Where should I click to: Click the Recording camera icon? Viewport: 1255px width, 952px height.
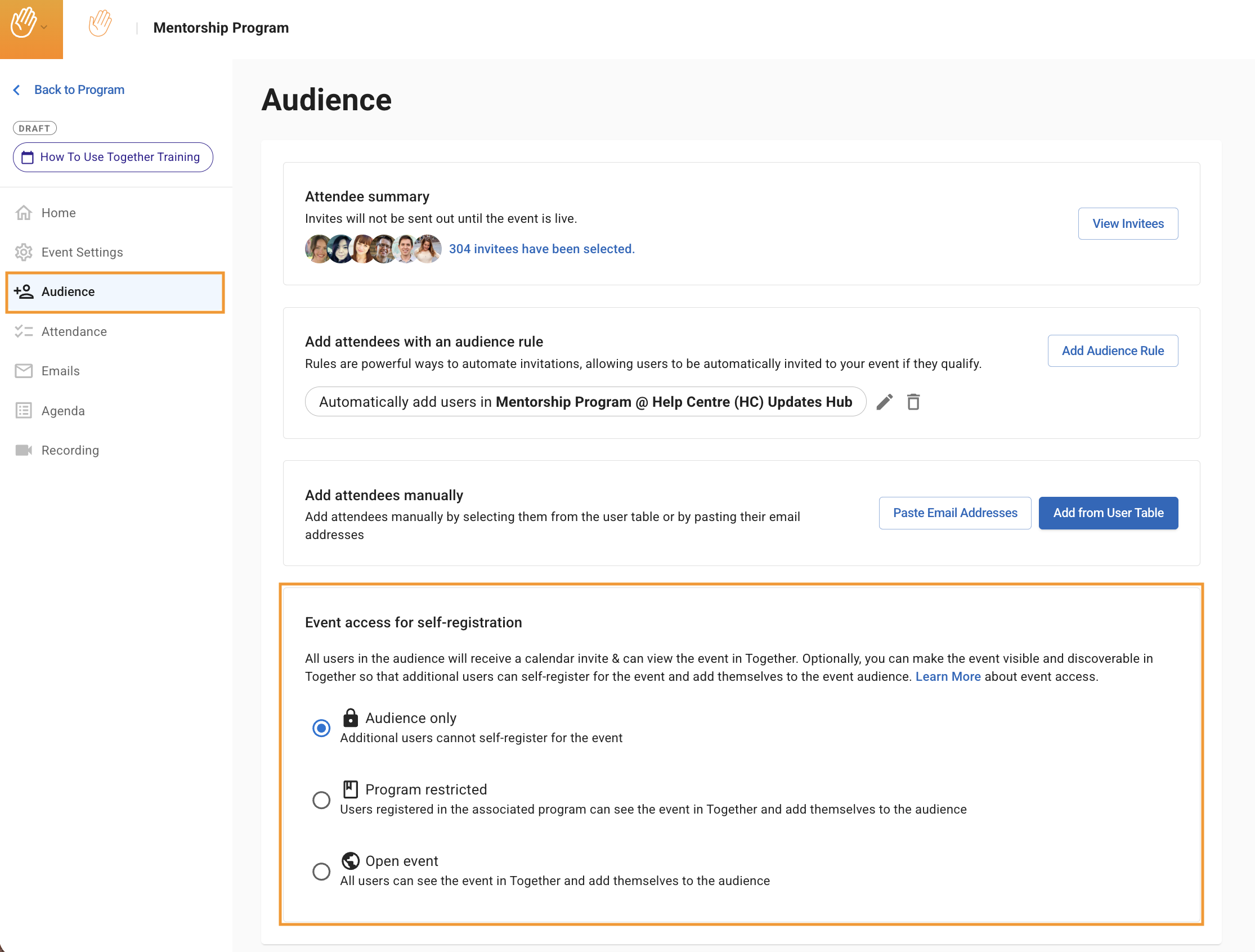(x=24, y=450)
